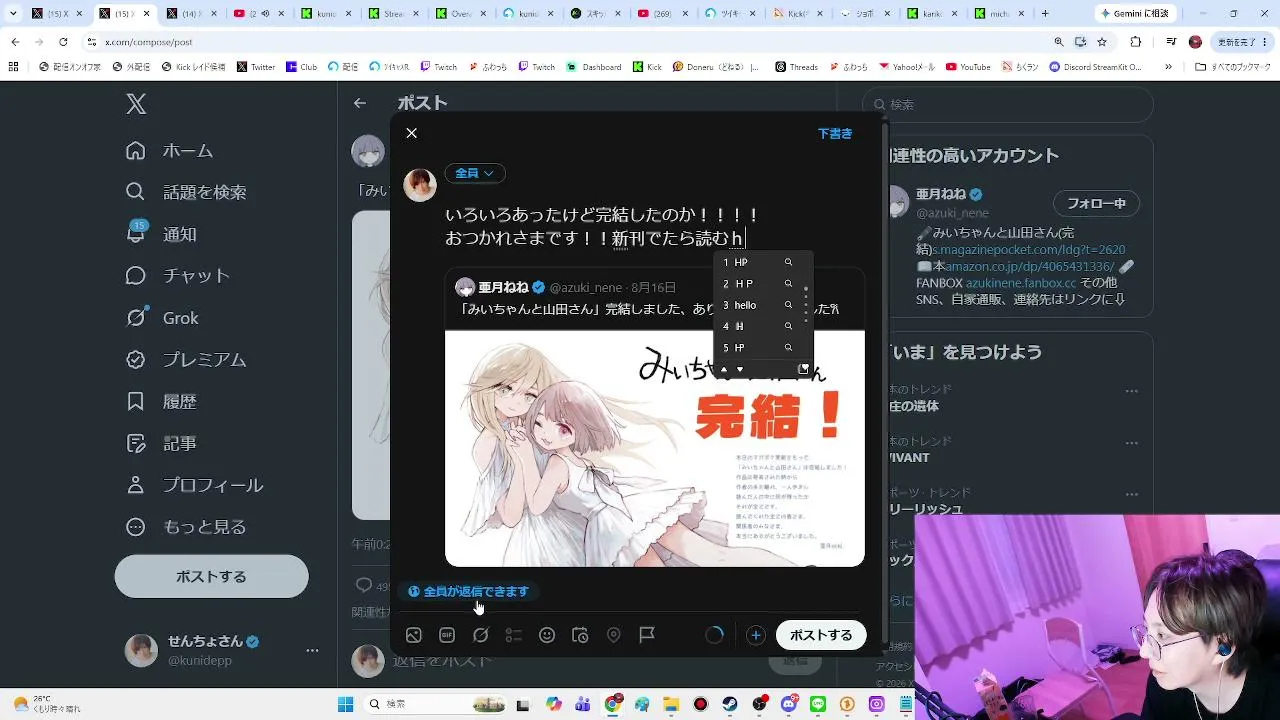This screenshot has width=1280, height=720.
Task: Open 通知 notifications page
Action: tap(161, 234)
